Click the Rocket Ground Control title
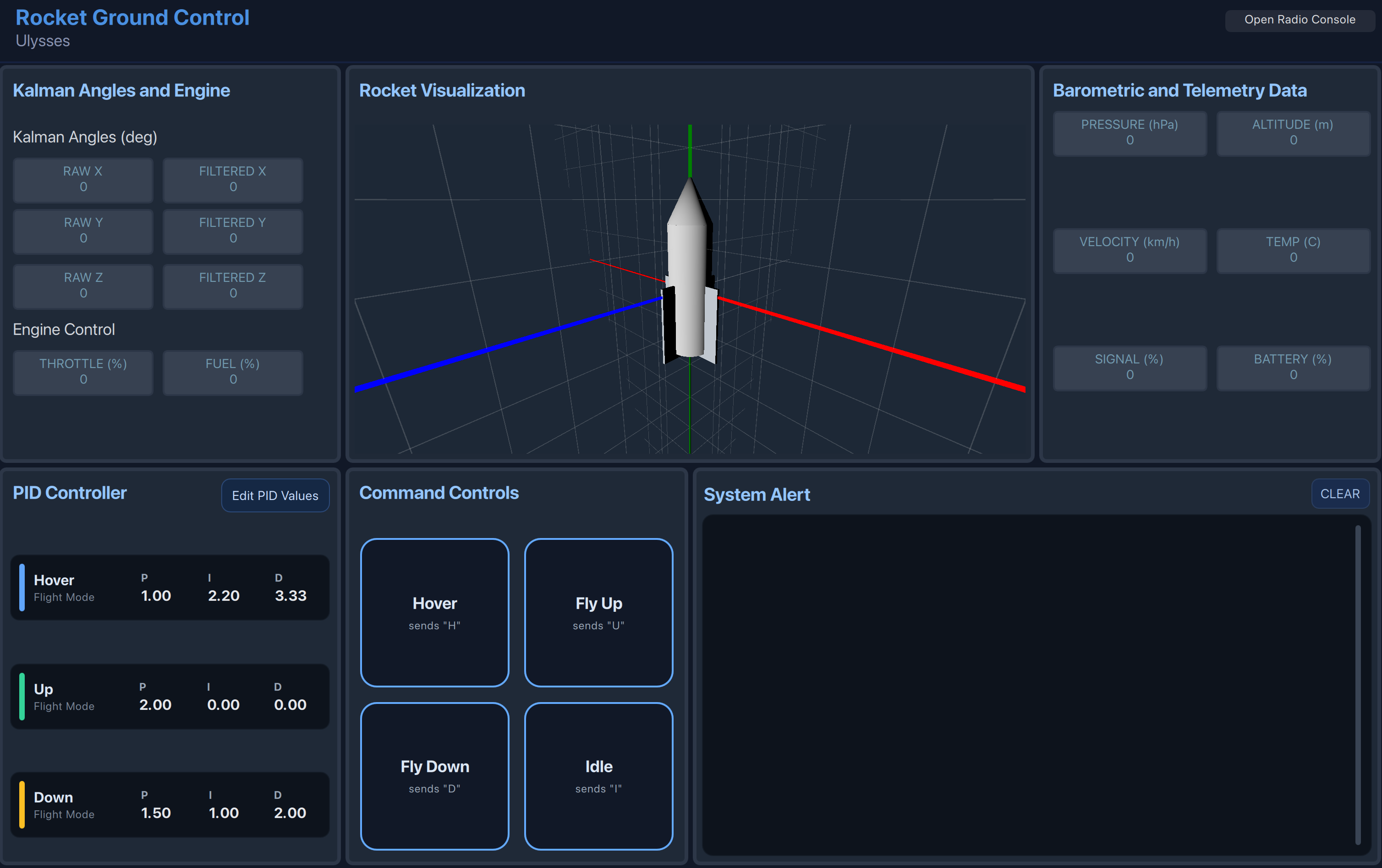1382x868 pixels. click(x=132, y=18)
